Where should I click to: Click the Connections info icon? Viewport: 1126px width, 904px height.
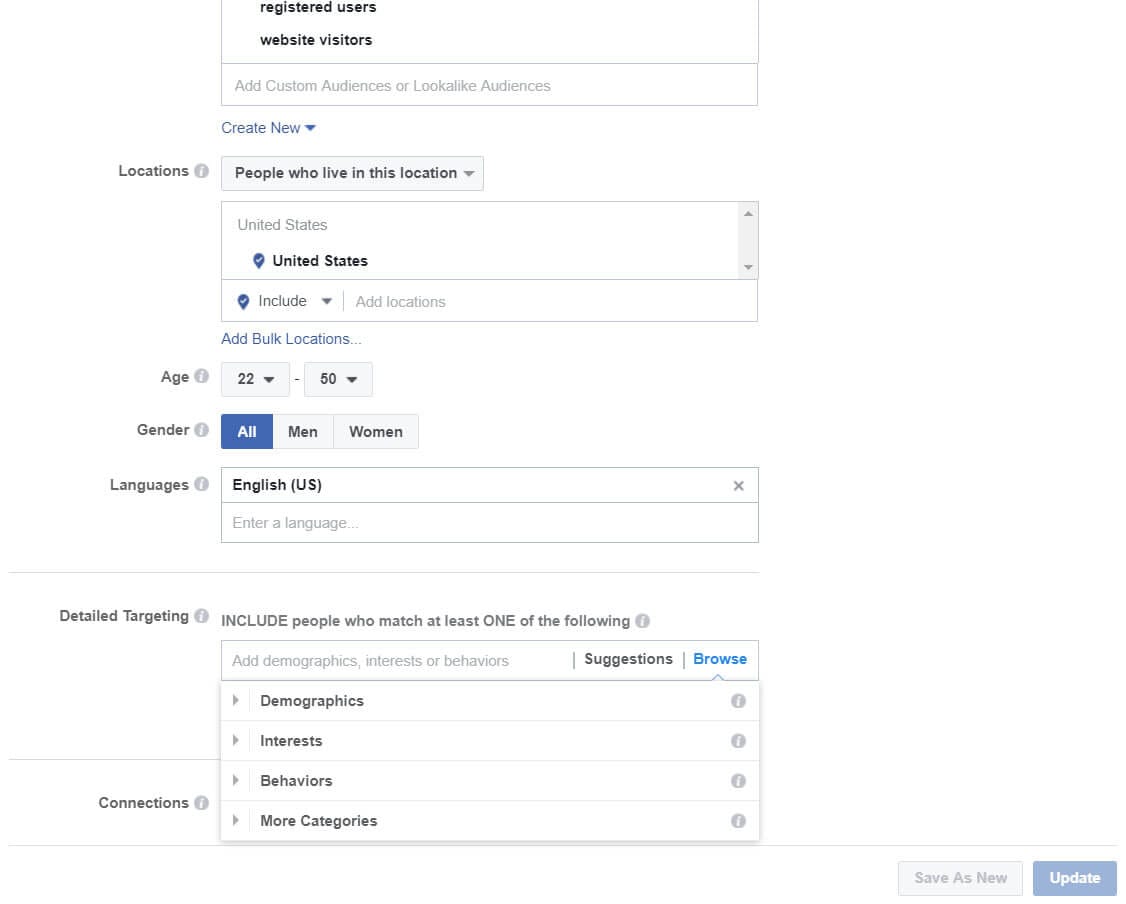(202, 803)
